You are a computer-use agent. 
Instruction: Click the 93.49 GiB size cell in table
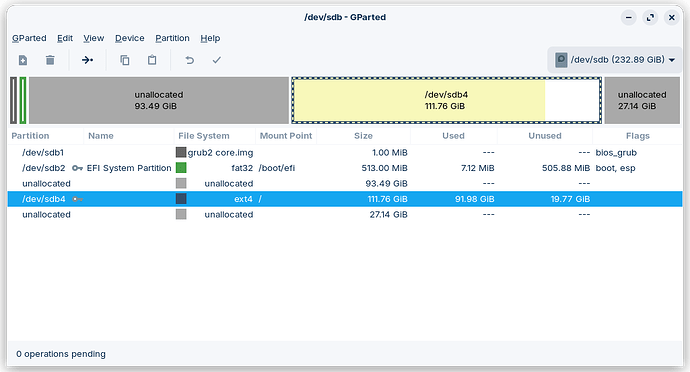386,184
